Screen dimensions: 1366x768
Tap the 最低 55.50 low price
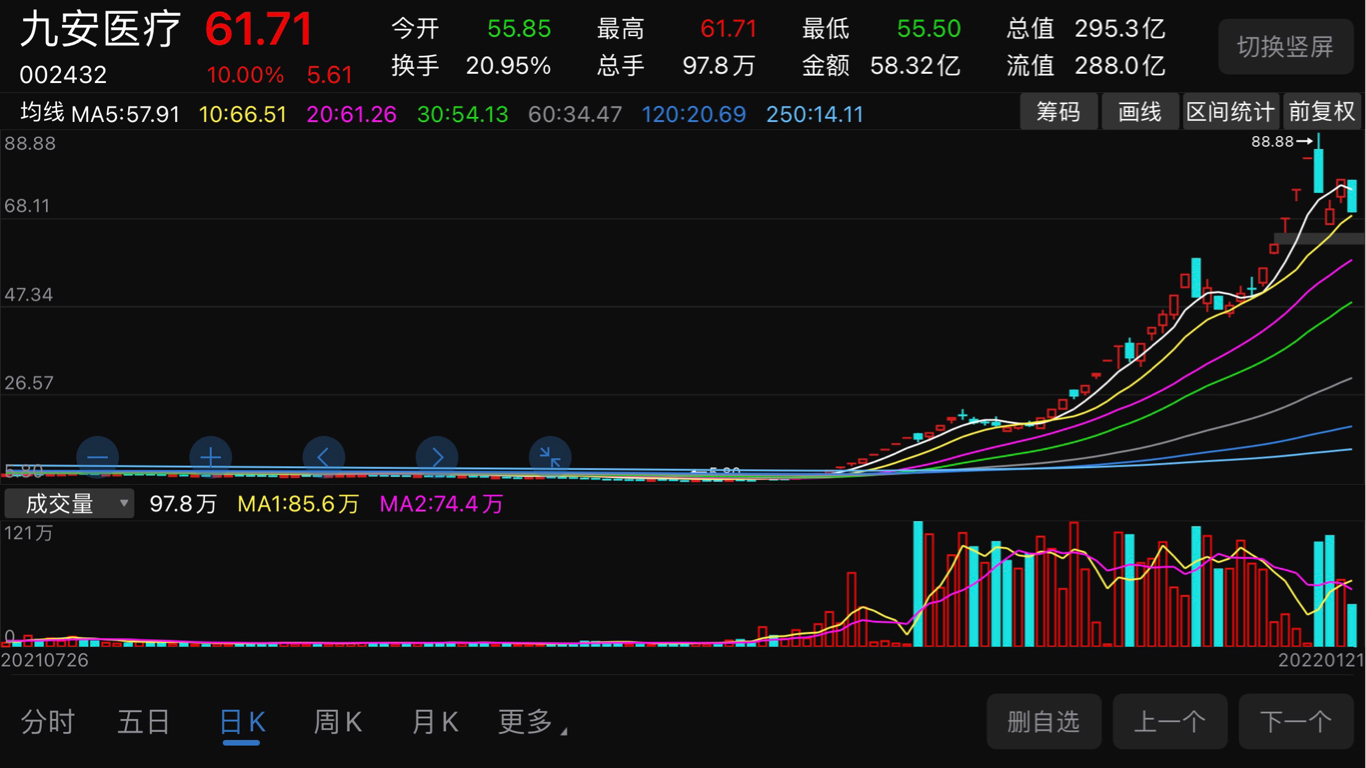881,29
